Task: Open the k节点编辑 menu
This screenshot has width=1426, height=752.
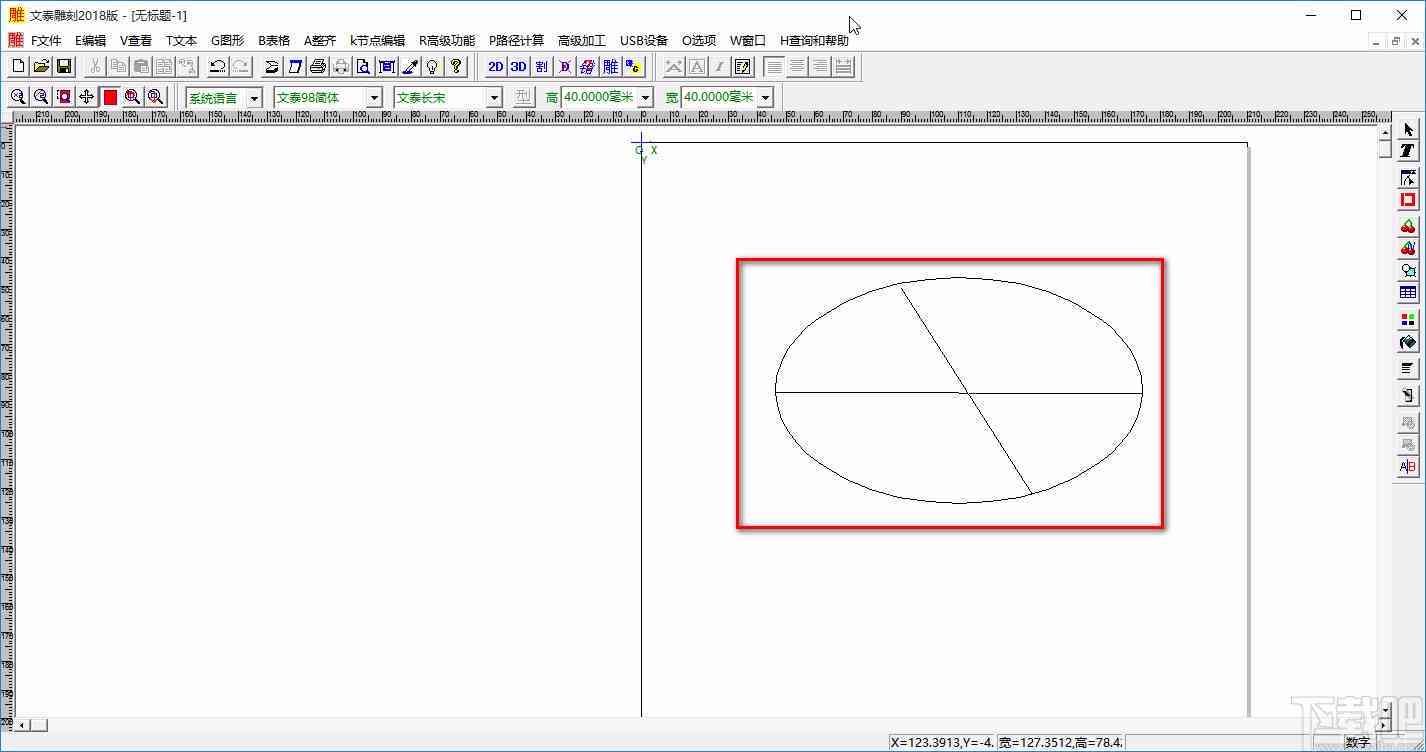Action: 377,41
